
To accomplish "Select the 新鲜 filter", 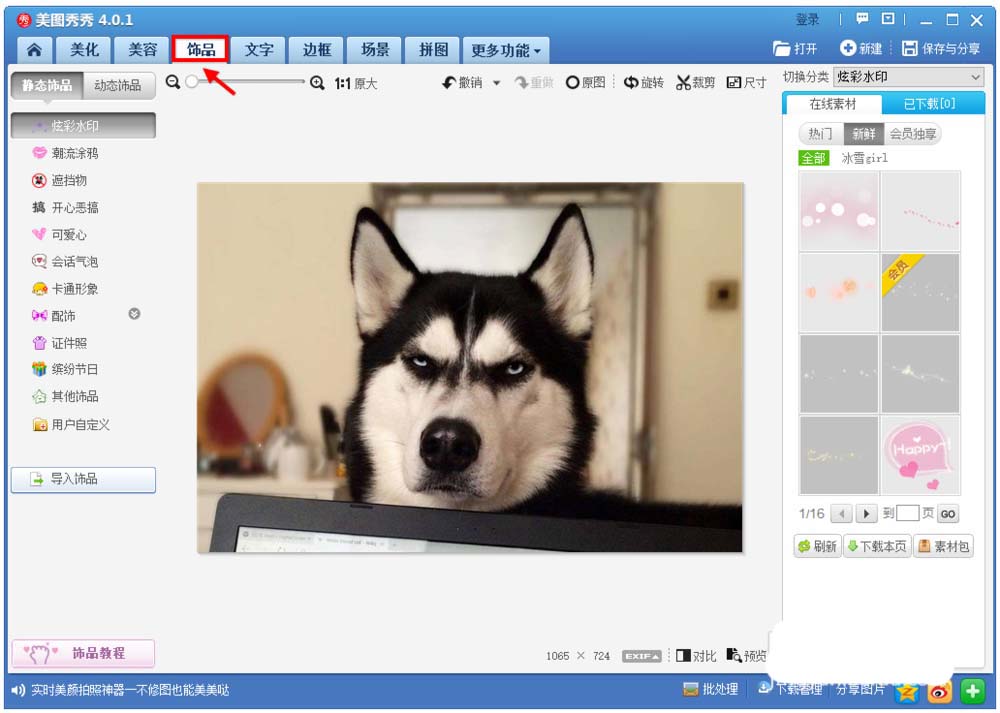I will 864,134.
